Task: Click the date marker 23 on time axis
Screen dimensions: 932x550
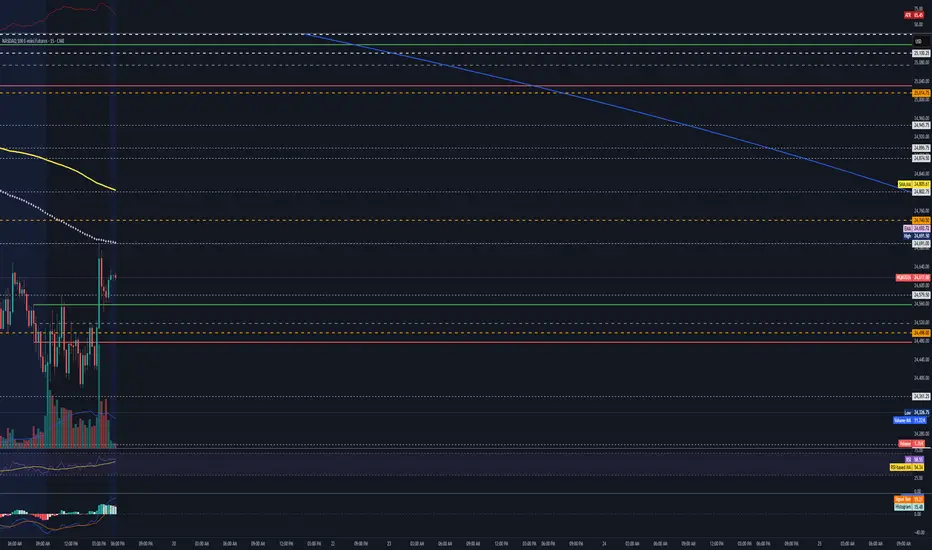Action: [x=389, y=543]
